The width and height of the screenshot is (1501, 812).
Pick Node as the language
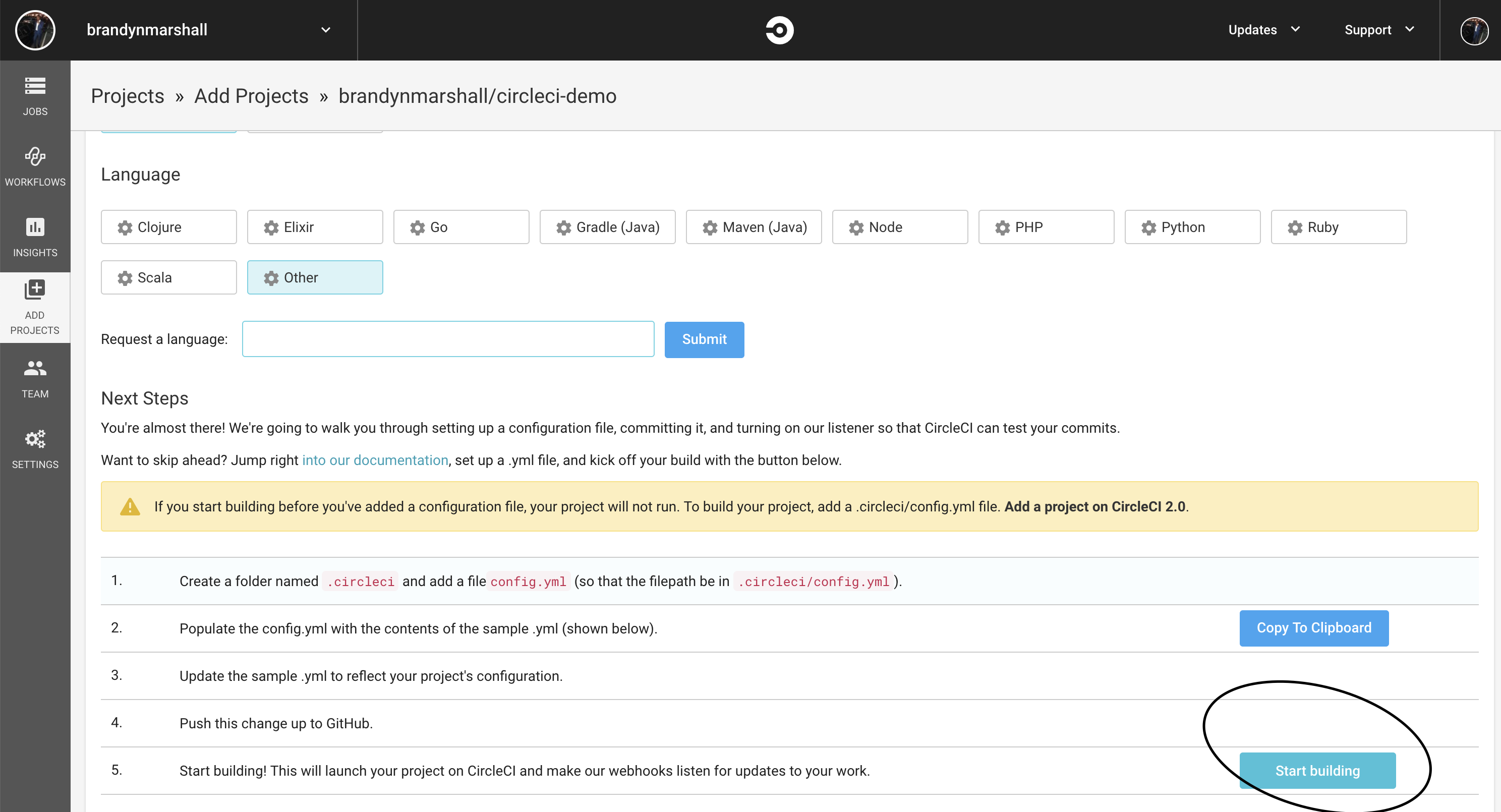click(x=900, y=227)
